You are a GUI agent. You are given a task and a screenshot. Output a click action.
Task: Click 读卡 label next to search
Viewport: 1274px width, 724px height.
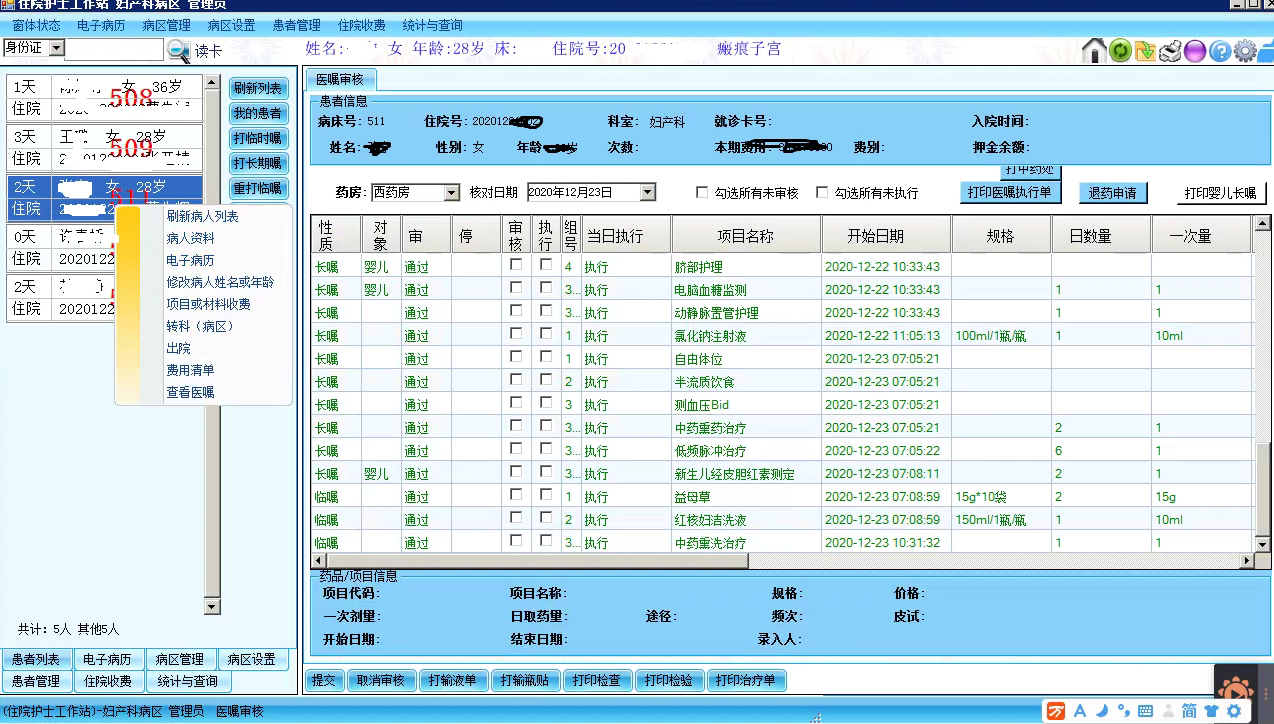point(208,51)
